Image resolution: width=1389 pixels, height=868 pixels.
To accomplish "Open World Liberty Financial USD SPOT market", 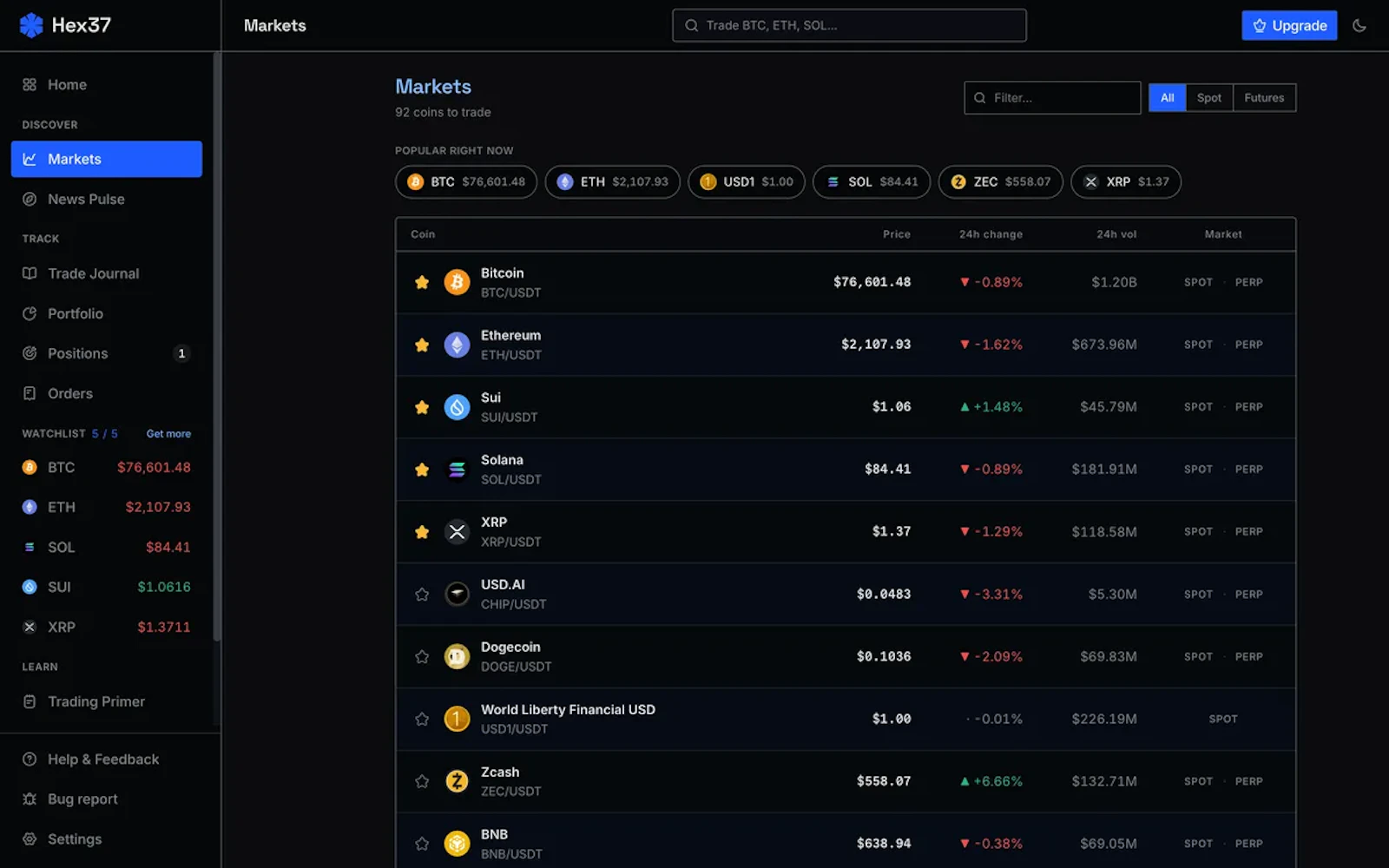I will 1223,719.
